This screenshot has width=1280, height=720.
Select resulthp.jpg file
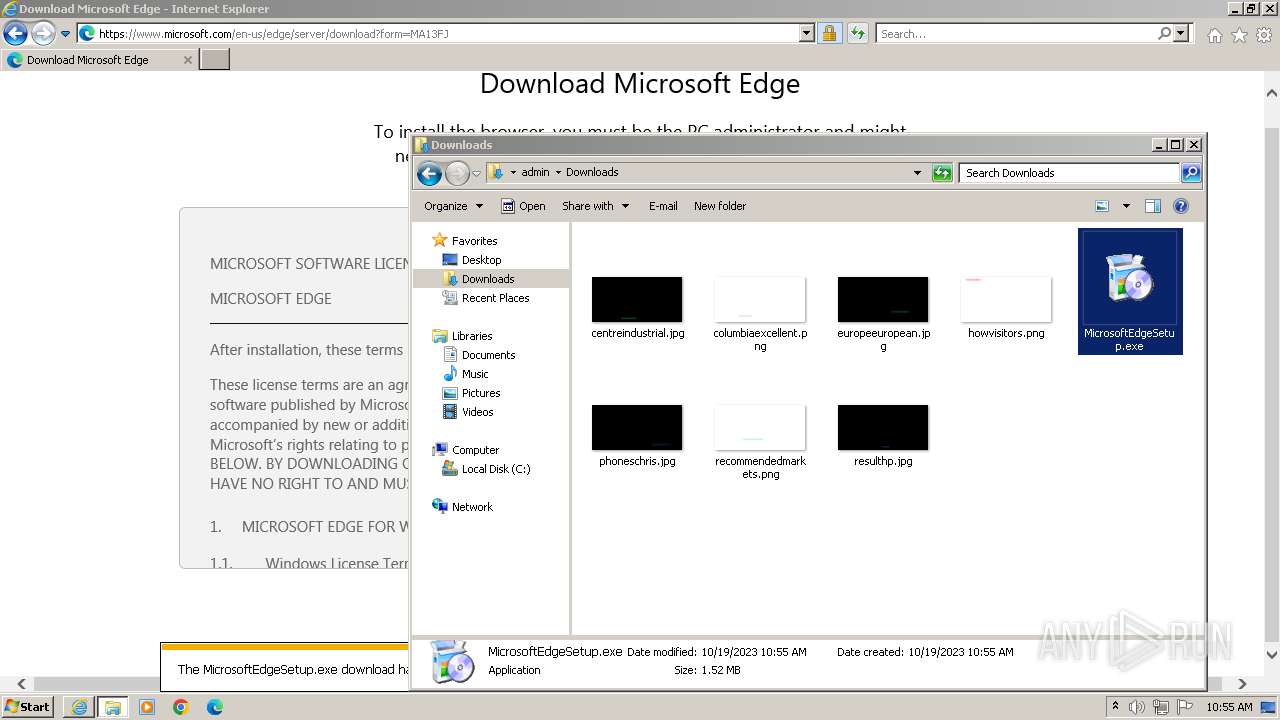coord(883,436)
